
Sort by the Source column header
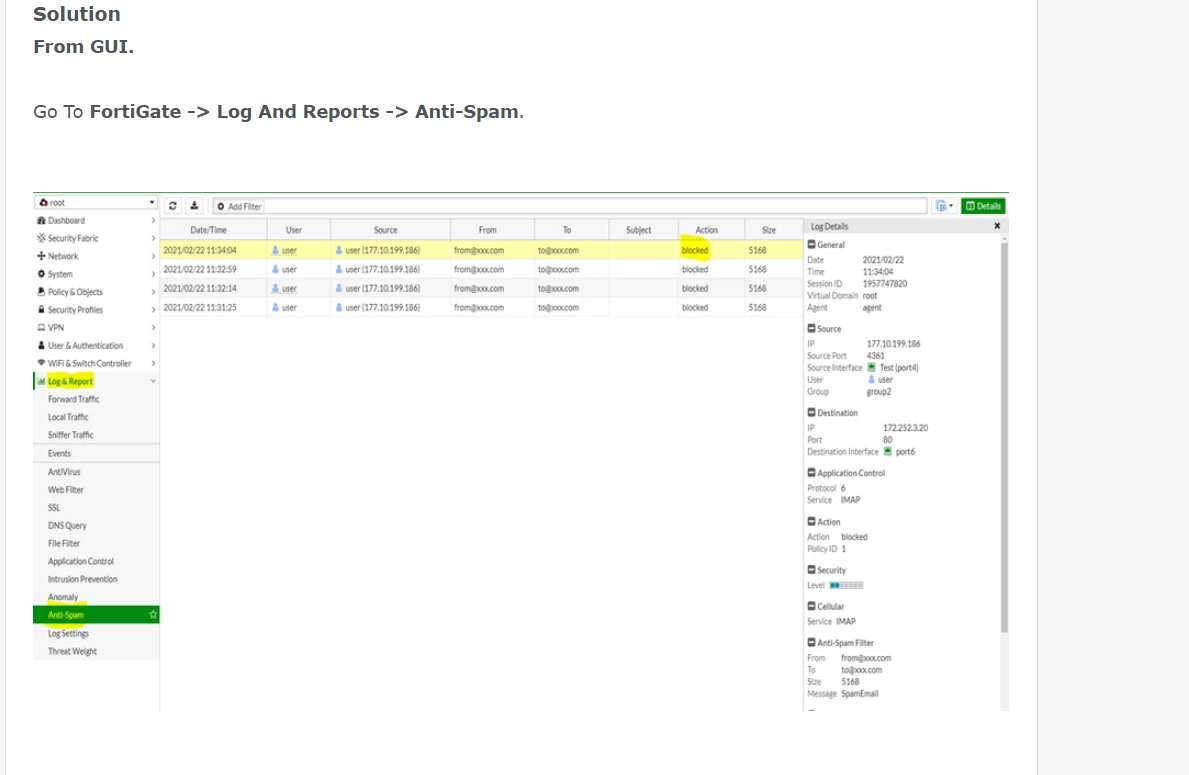pyautogui.click(x=391, y=230)
